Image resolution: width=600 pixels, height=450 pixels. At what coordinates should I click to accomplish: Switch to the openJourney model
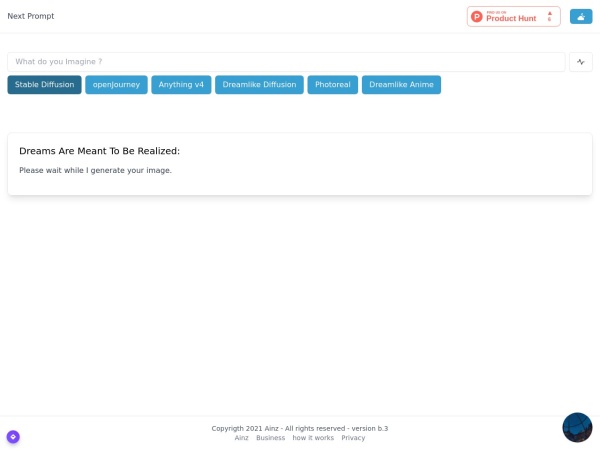coord(116,85)
